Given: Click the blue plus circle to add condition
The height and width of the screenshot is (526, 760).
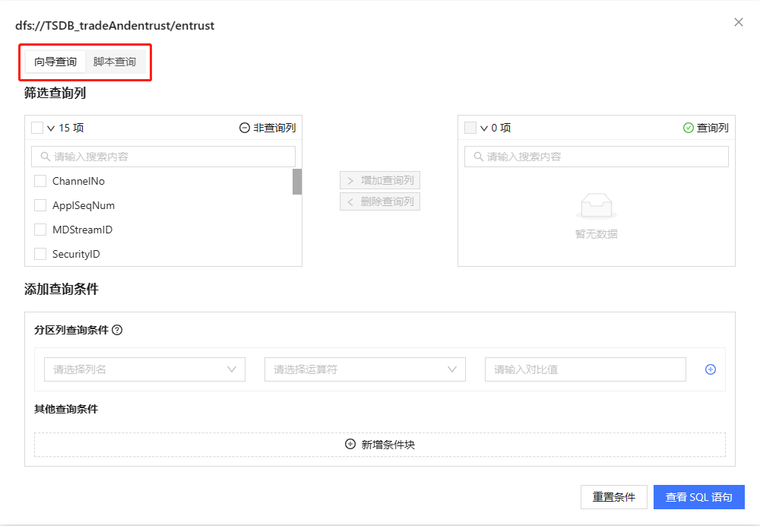Looking at the screenshot, I should click(x=711, y=369).
